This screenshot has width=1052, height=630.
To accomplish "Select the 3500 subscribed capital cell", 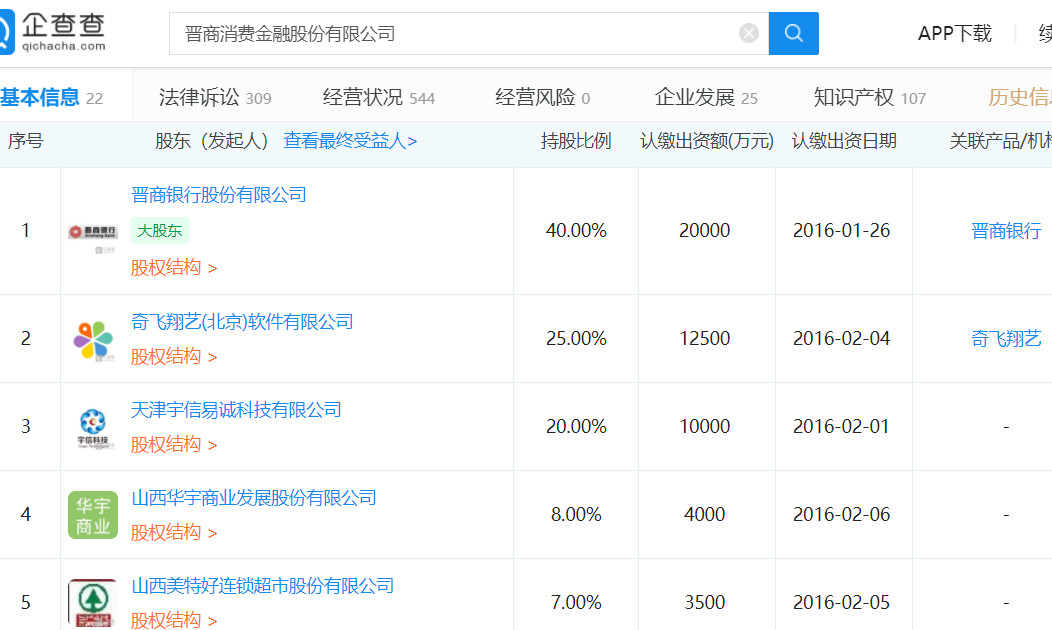I will (704, 602).
